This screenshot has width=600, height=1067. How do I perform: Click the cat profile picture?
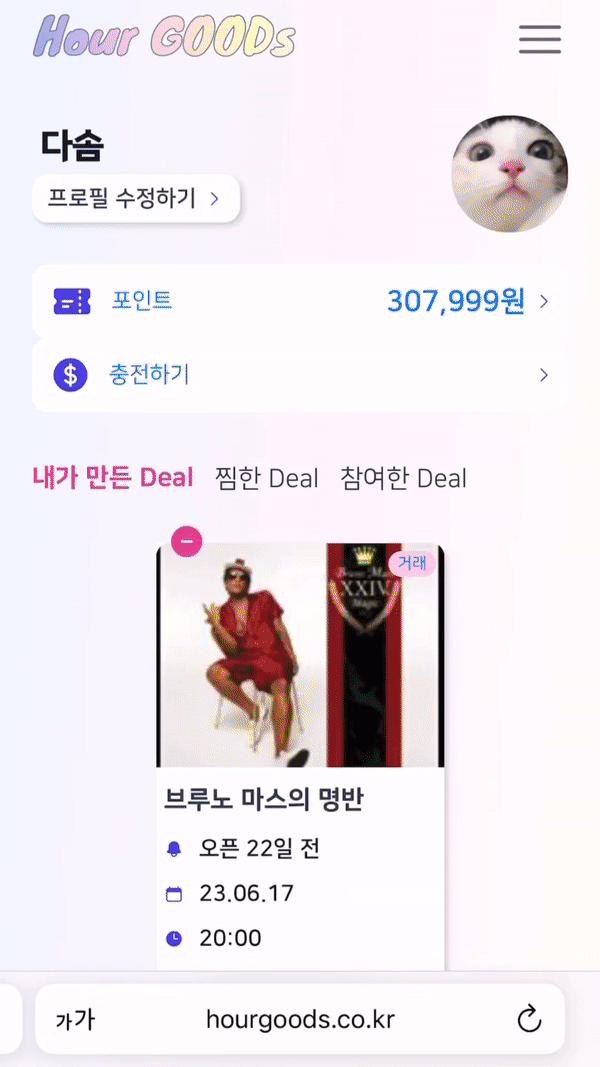(x=510, y=174)
